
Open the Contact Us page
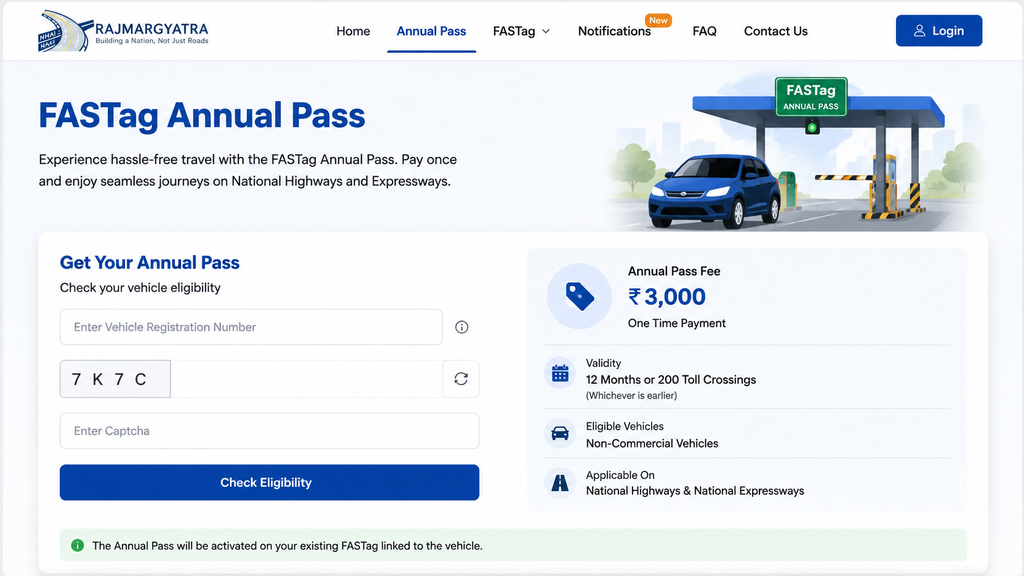click(775, 31)
